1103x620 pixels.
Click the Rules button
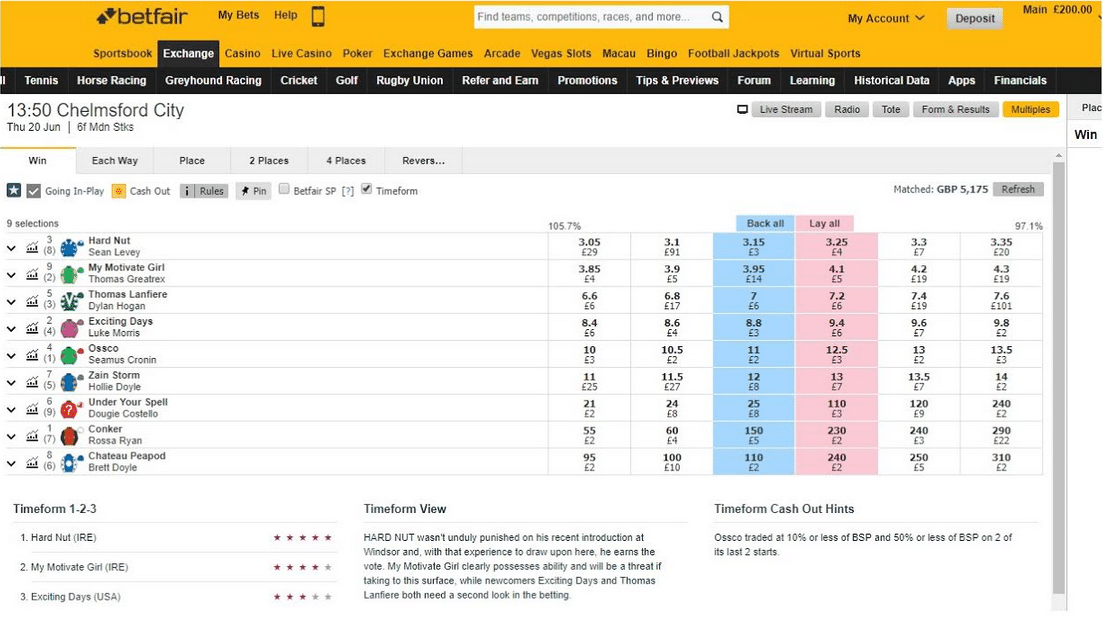click(x=204, y=191)
